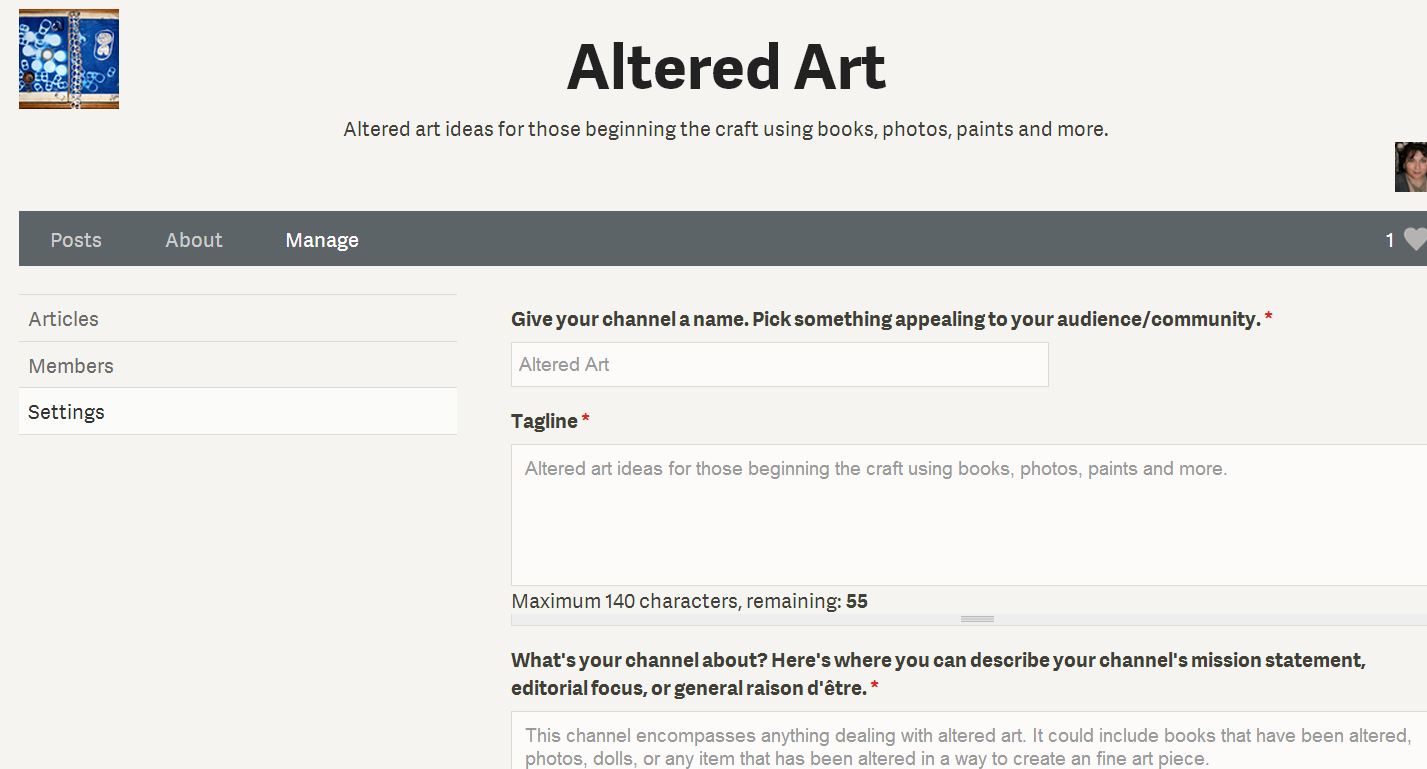Go to Members in the sidebar
1427x769 pixels.
[x=71, y=366]
